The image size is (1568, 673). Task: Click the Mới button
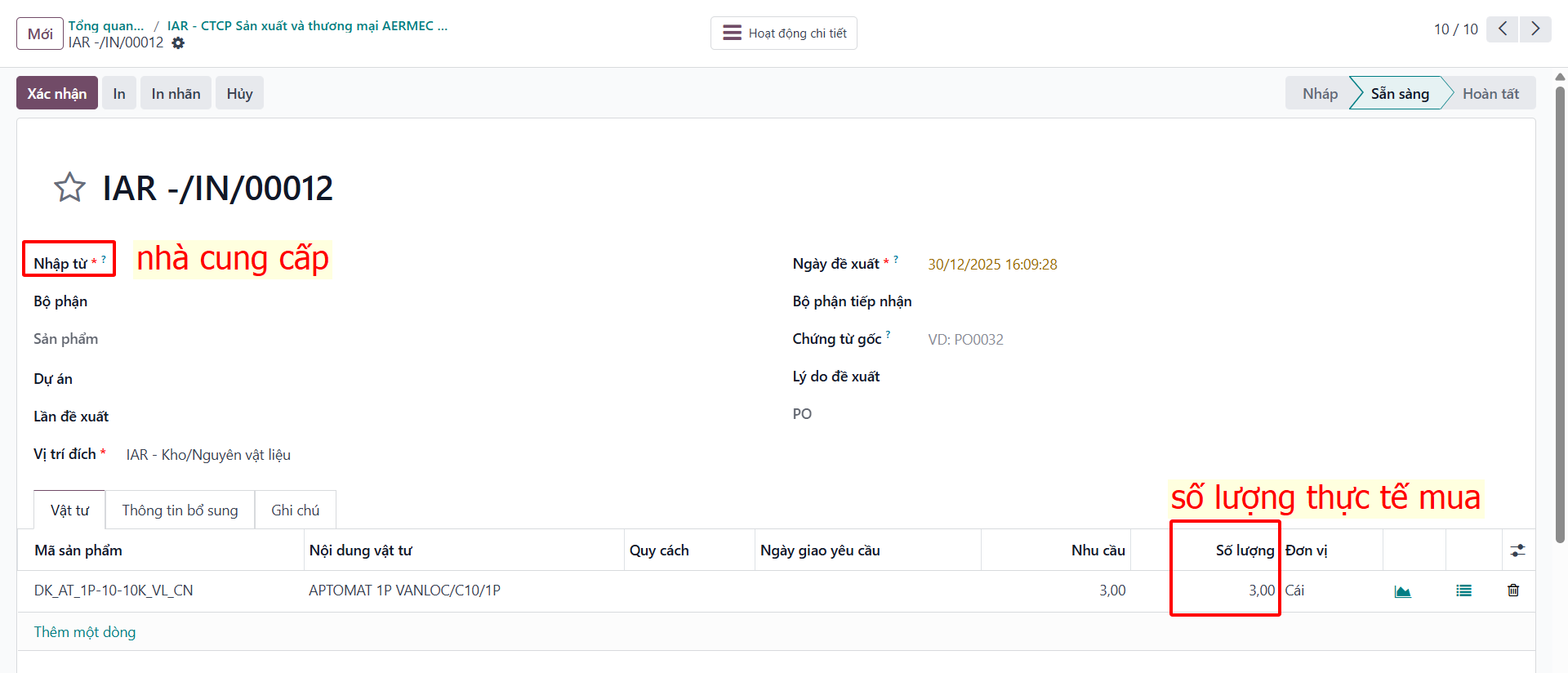(x=40, y=33)
